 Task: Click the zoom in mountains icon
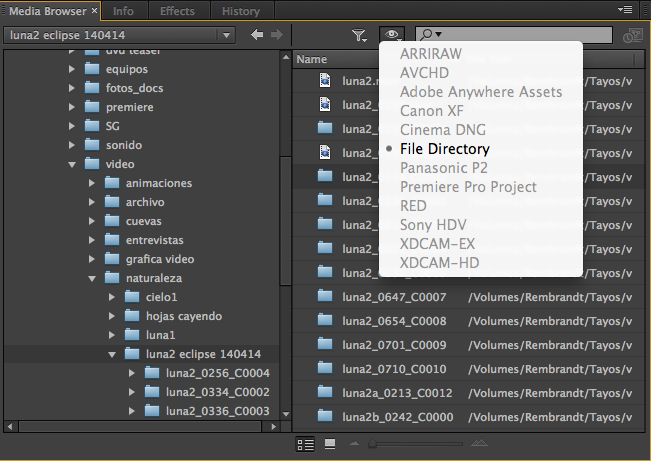point(481,443)
